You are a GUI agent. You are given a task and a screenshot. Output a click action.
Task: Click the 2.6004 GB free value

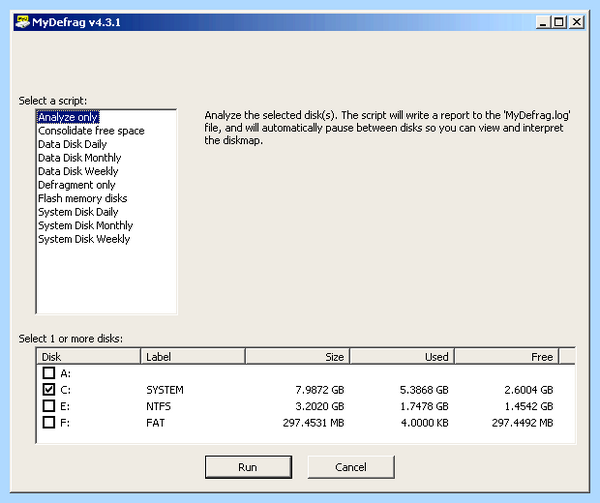(x=529, y=390)
